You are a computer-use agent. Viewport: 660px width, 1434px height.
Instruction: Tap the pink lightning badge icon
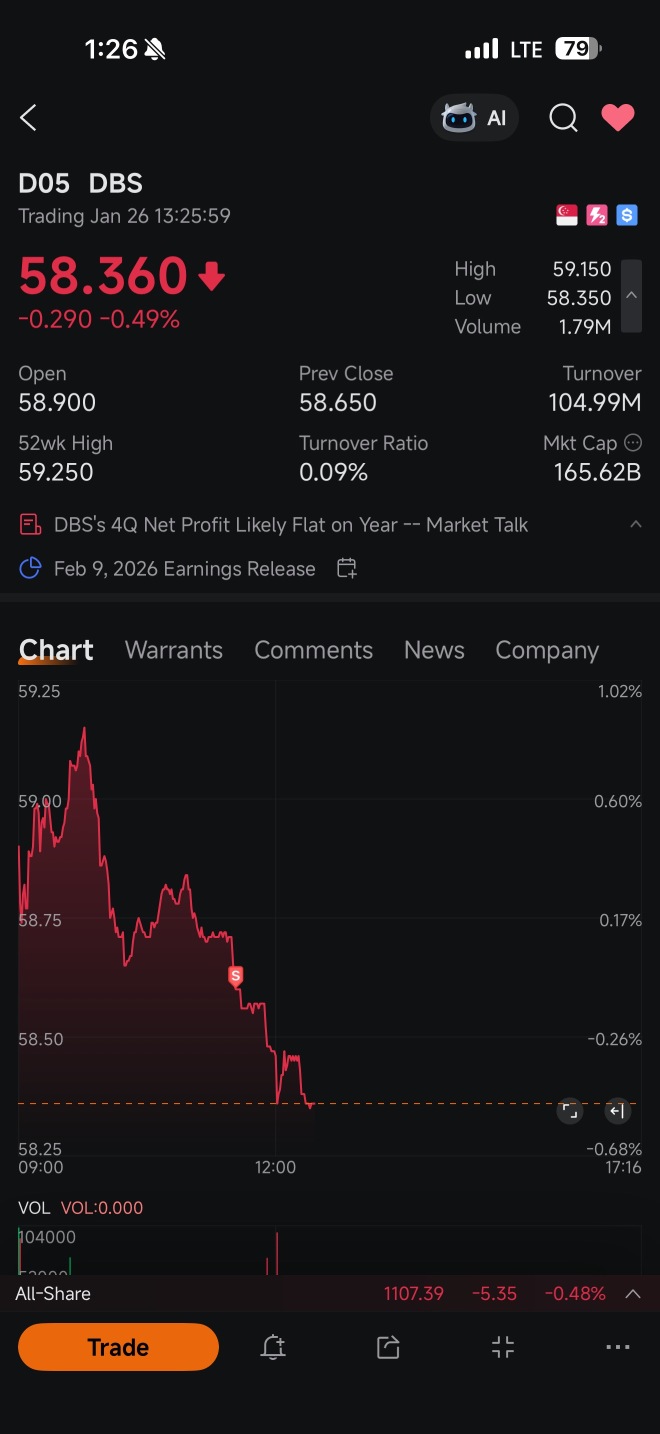tap(597, 215)
